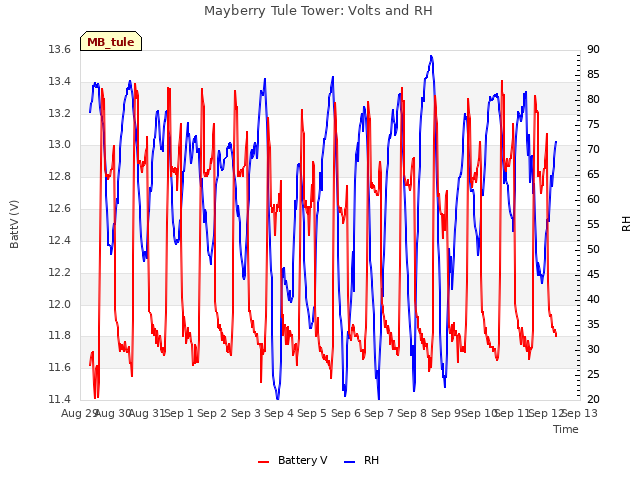
Task: Click the 11.4 tick label
Action: point(59,399)
